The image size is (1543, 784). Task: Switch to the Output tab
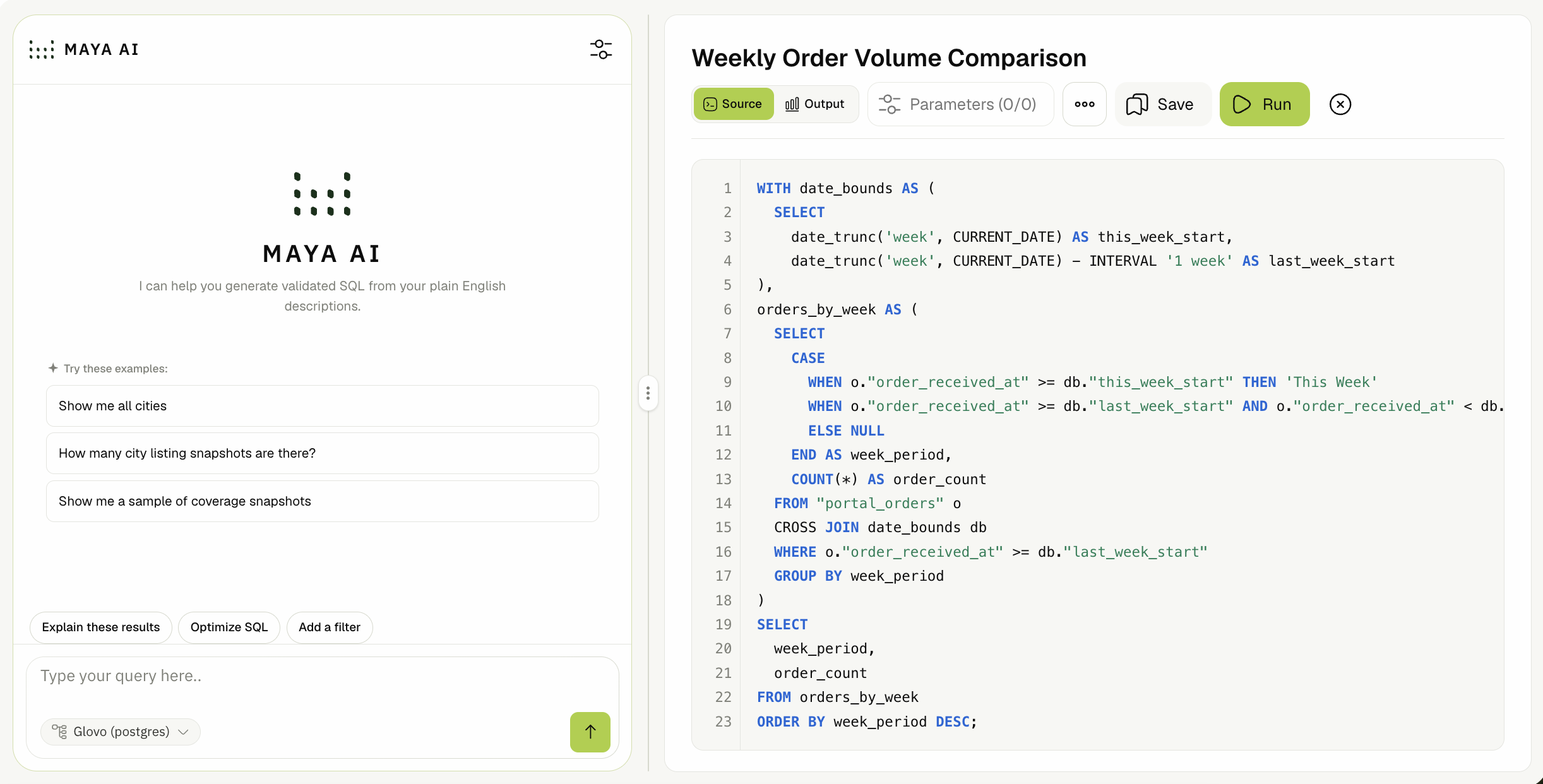click(x=814, y=104)
